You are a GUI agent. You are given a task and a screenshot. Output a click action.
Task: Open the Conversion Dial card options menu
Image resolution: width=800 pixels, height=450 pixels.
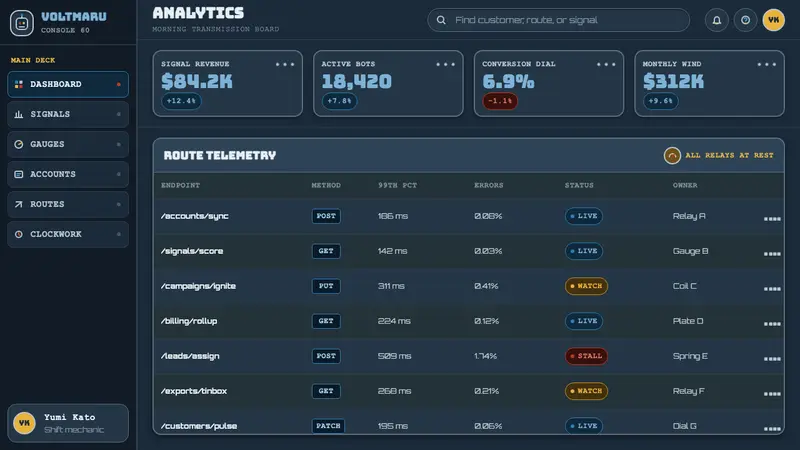click(606, 64)
